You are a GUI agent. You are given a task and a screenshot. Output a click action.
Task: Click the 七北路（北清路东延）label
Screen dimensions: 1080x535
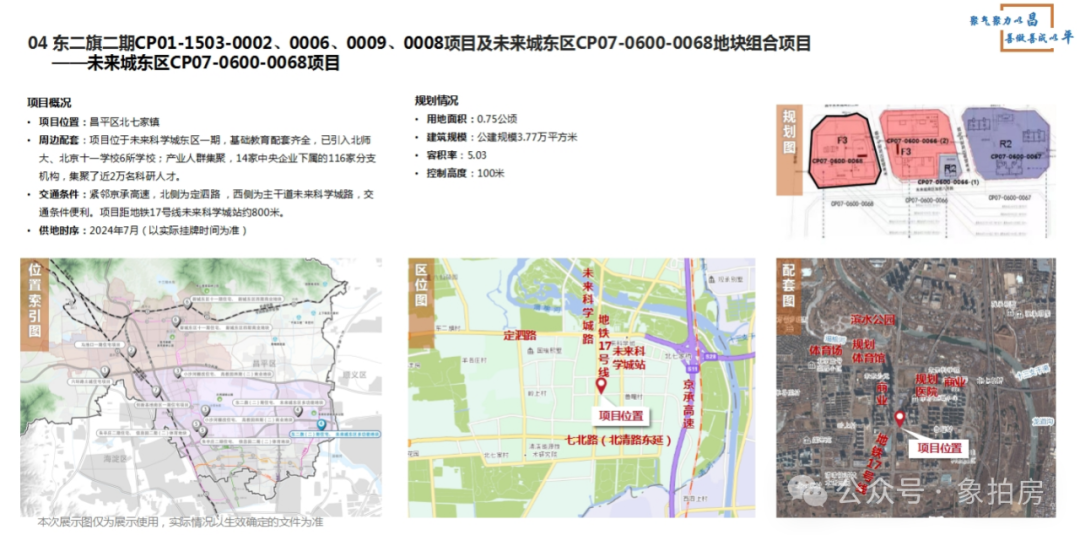(x=619, y=439)
